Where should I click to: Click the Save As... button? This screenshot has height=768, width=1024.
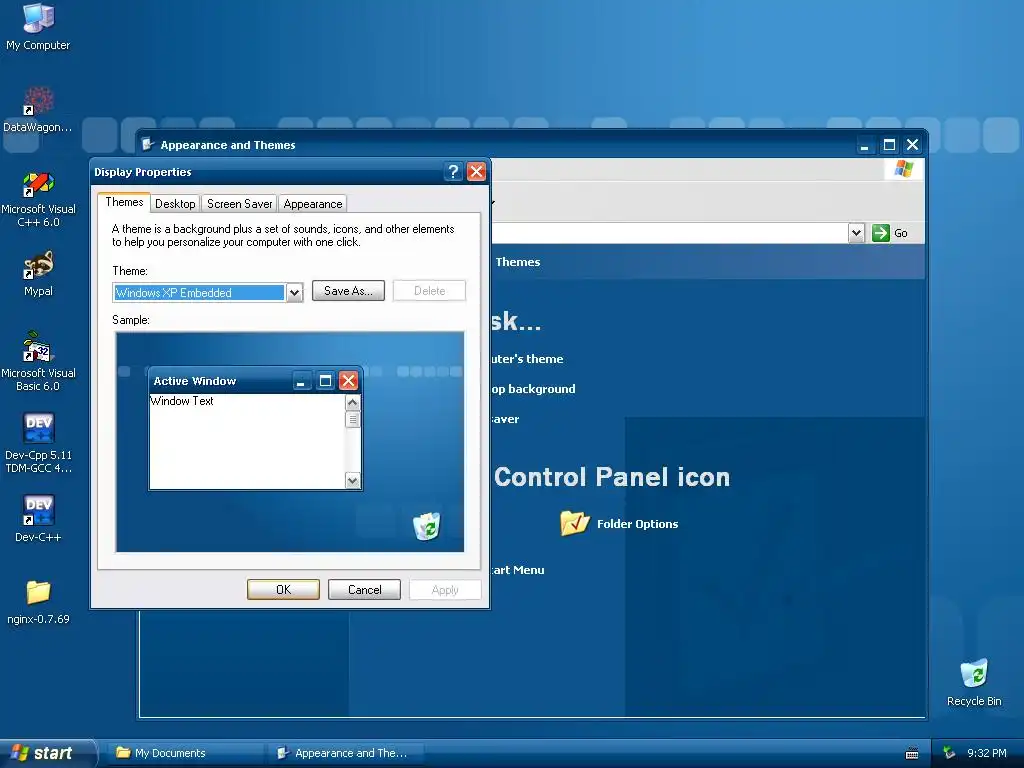pos(348,291)
